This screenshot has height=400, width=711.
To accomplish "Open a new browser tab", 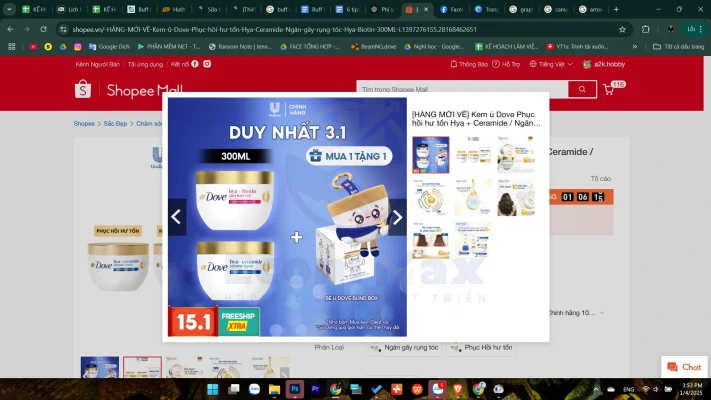I will [616, 9].
